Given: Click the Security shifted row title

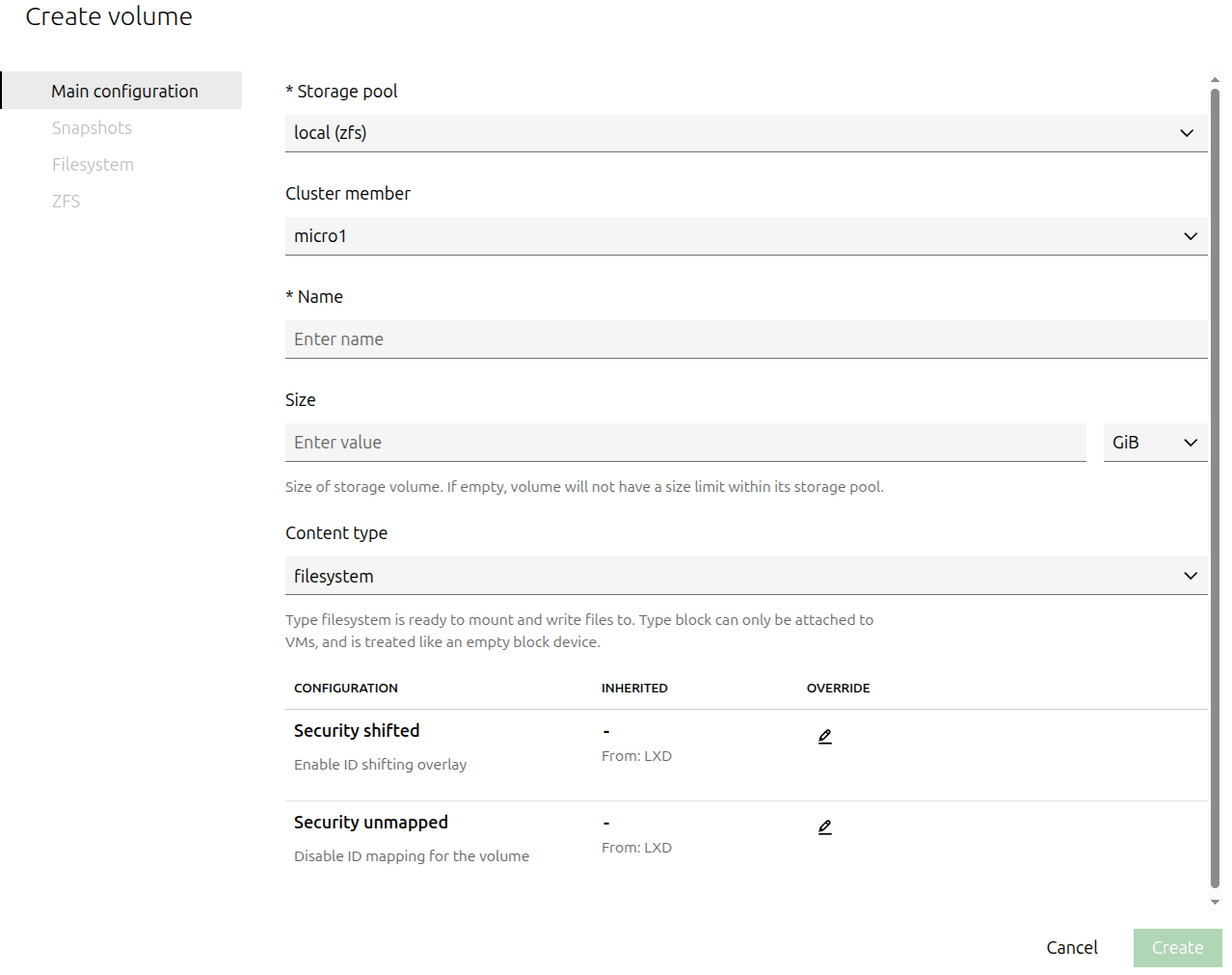Looking at the screenshot, I should coord(357,731).
